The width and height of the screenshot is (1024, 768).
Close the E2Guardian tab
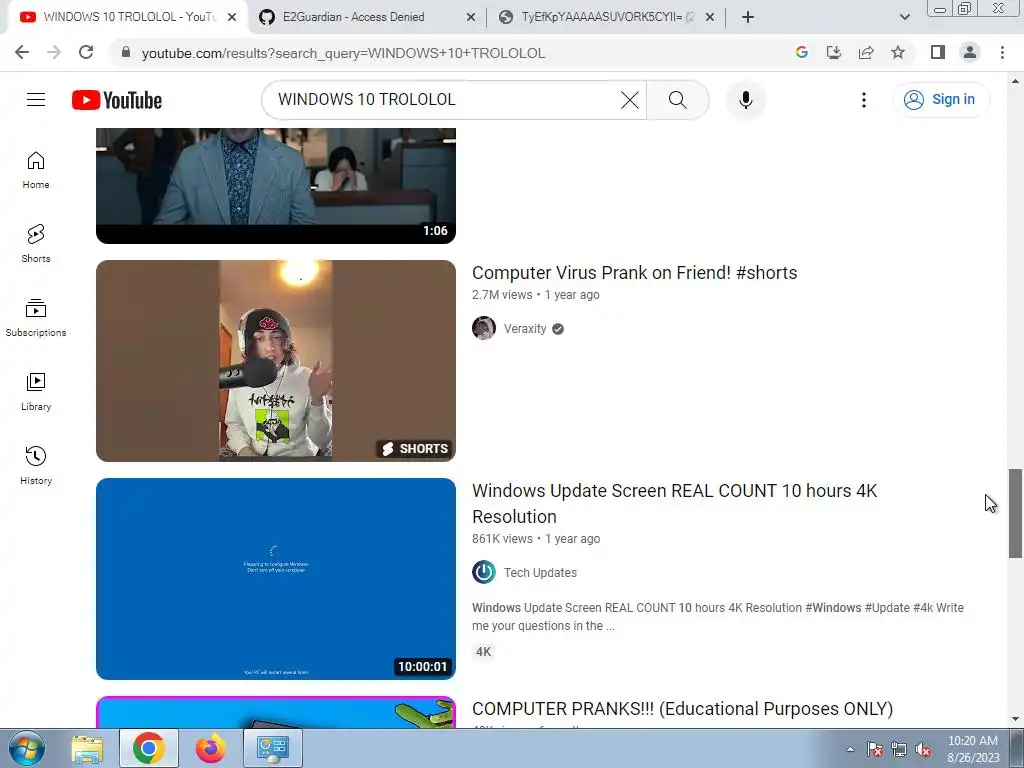pyautogui.click(x=471, y=18)
